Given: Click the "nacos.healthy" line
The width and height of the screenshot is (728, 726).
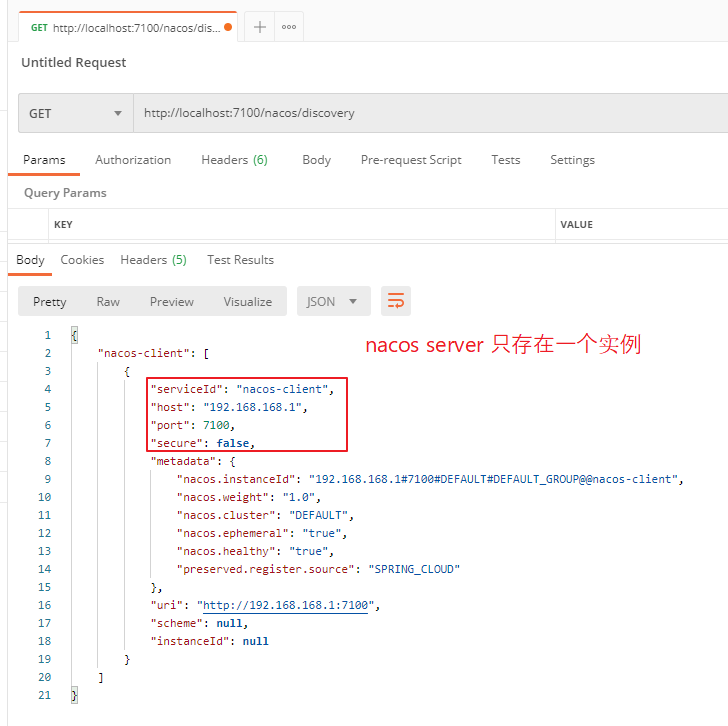Looking at the screenshot, I should pyautogui.click(x=255, y=551).
